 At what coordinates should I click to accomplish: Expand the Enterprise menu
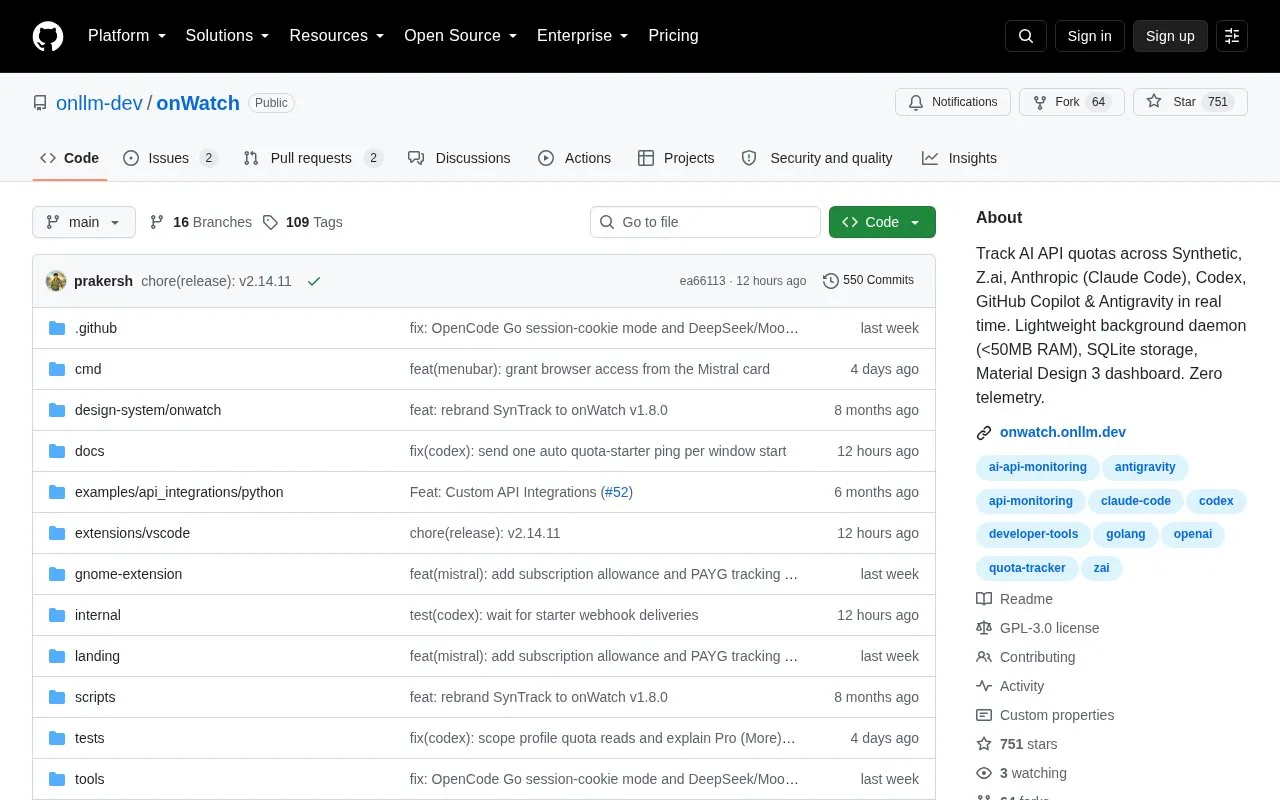pos(582,36)
